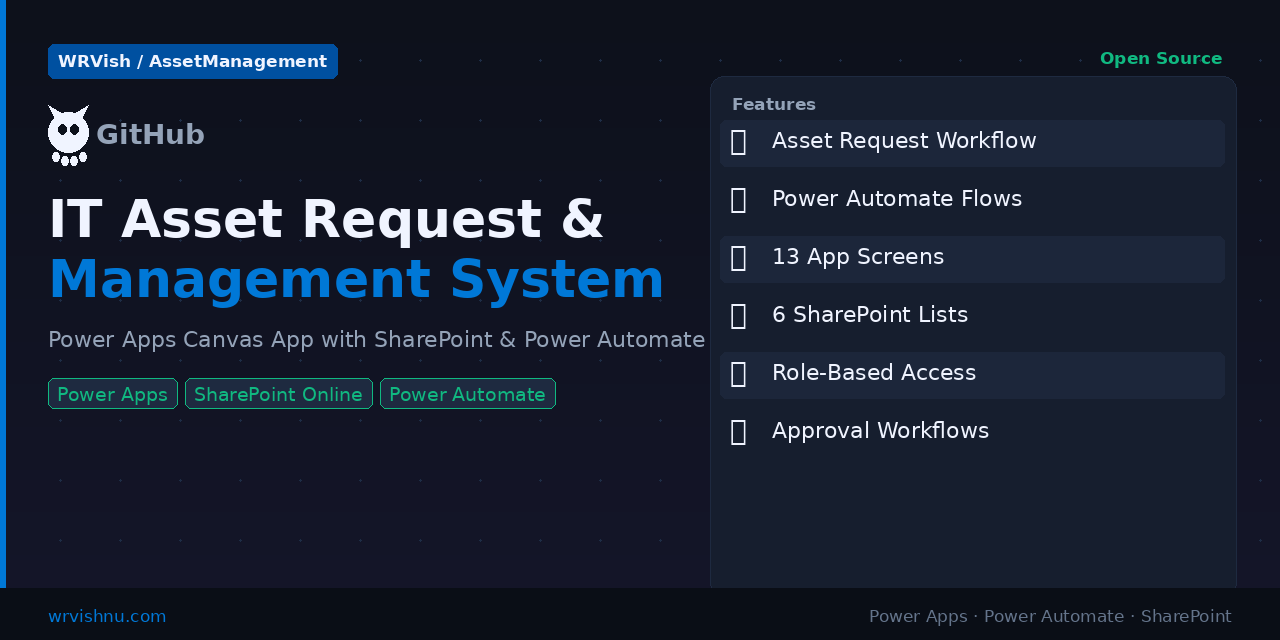Click the icon beside Asset Request Workflow
Viewport: 1280px width, 640px height.
pos(738,142)
